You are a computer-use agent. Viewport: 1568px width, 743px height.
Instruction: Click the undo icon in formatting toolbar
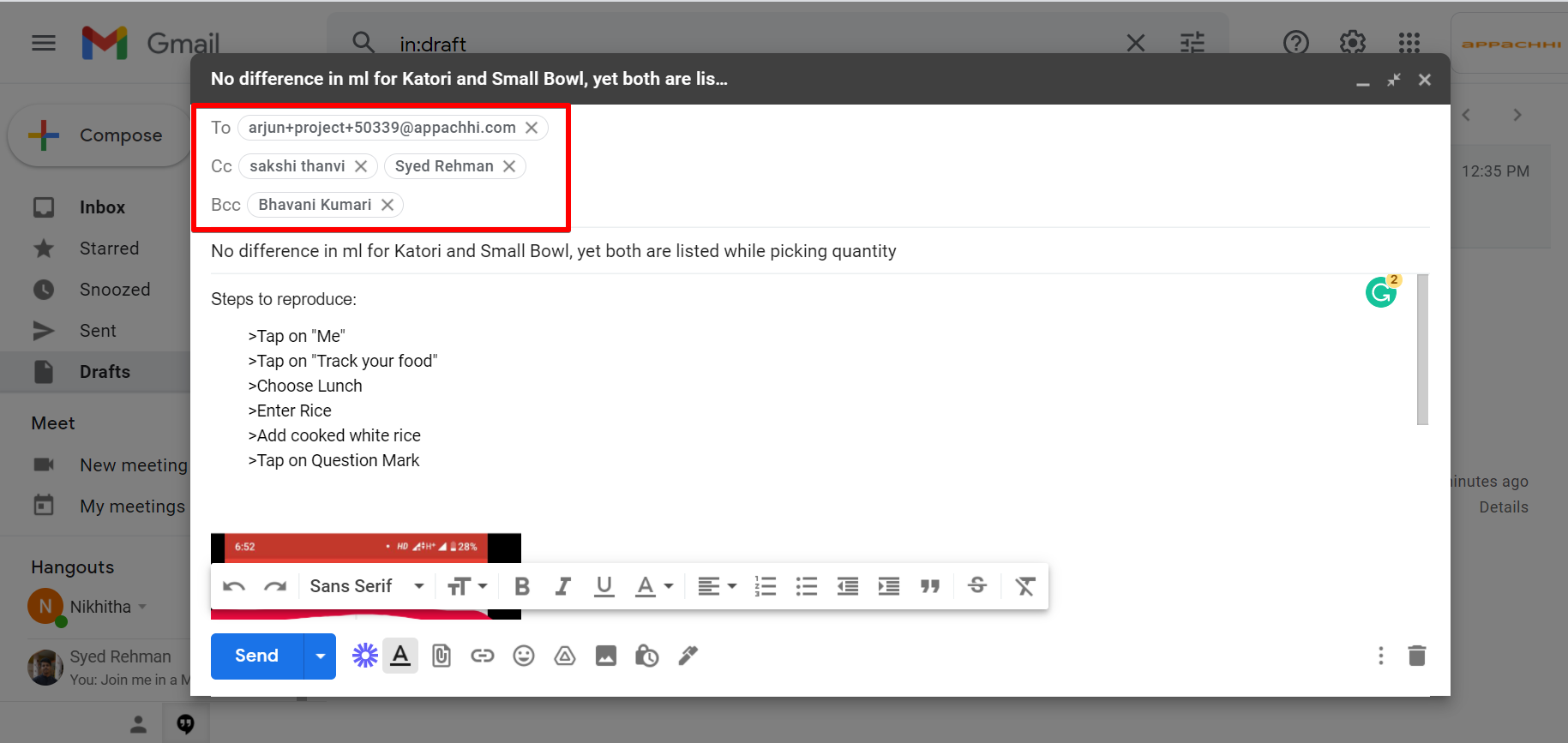pyautogui.click(x=234, y=586)
